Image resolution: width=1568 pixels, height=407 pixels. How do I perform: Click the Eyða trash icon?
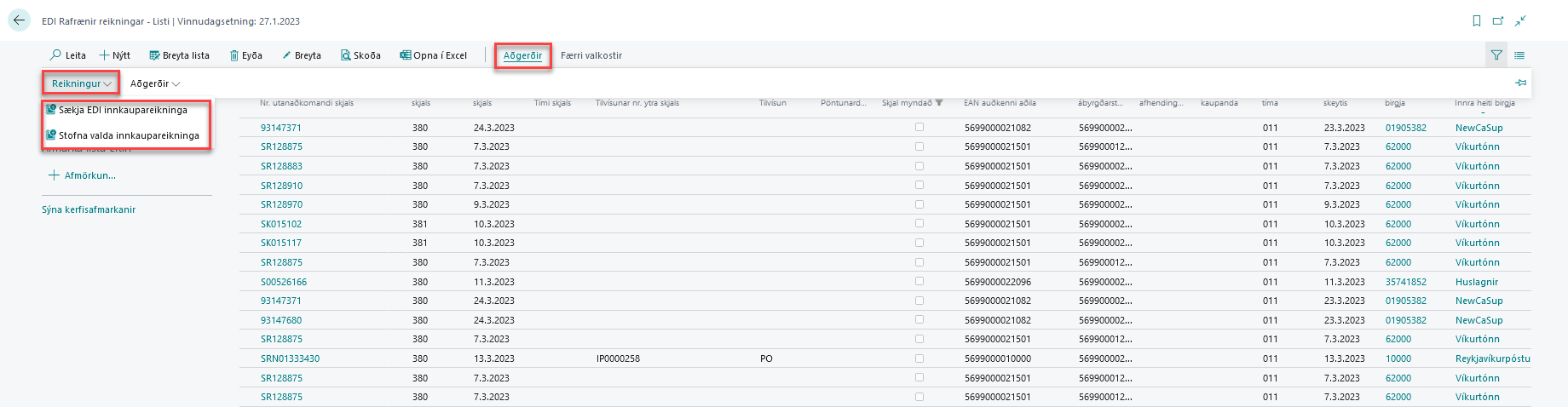click(234, 55)
